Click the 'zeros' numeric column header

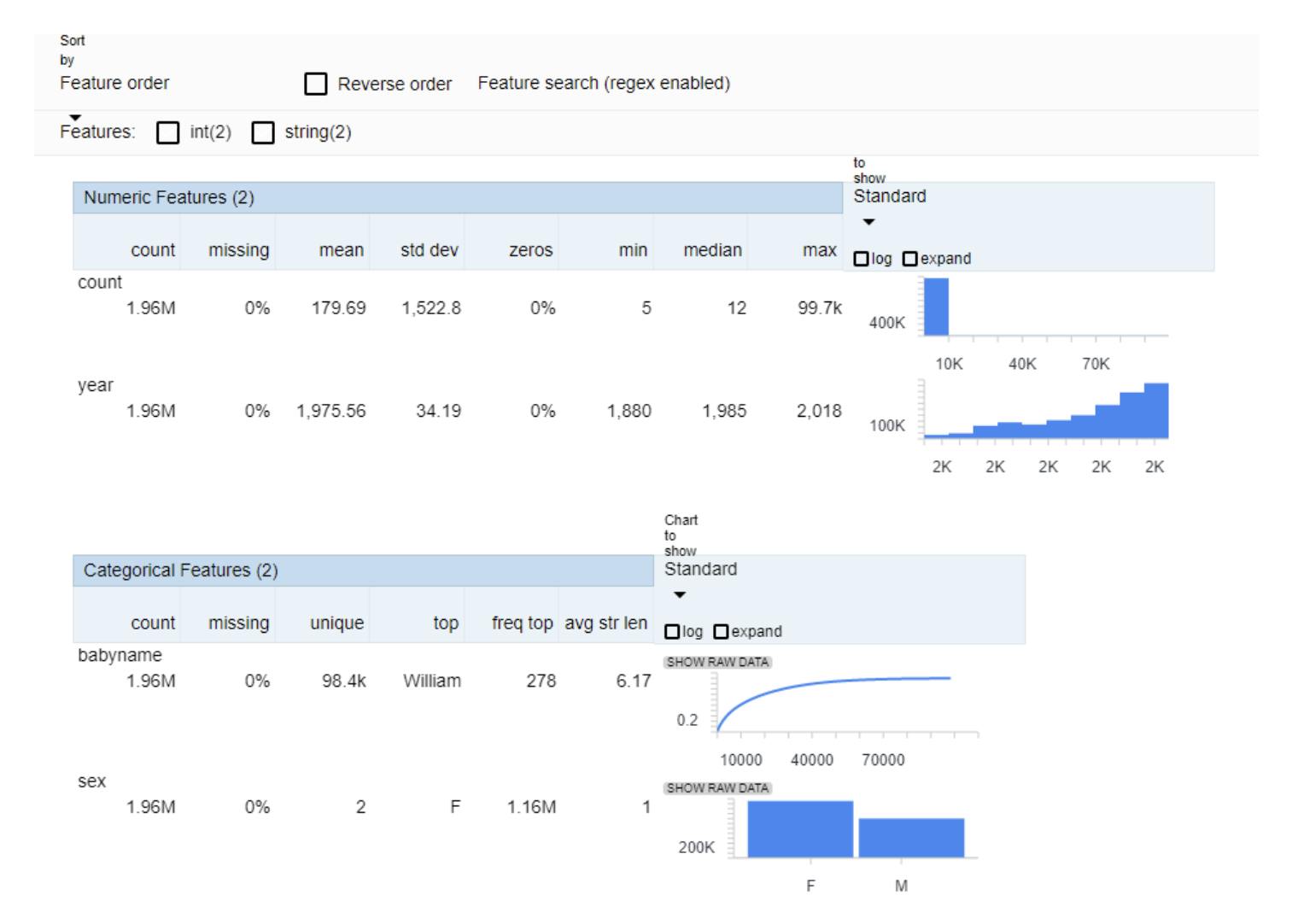click(530, 250)
